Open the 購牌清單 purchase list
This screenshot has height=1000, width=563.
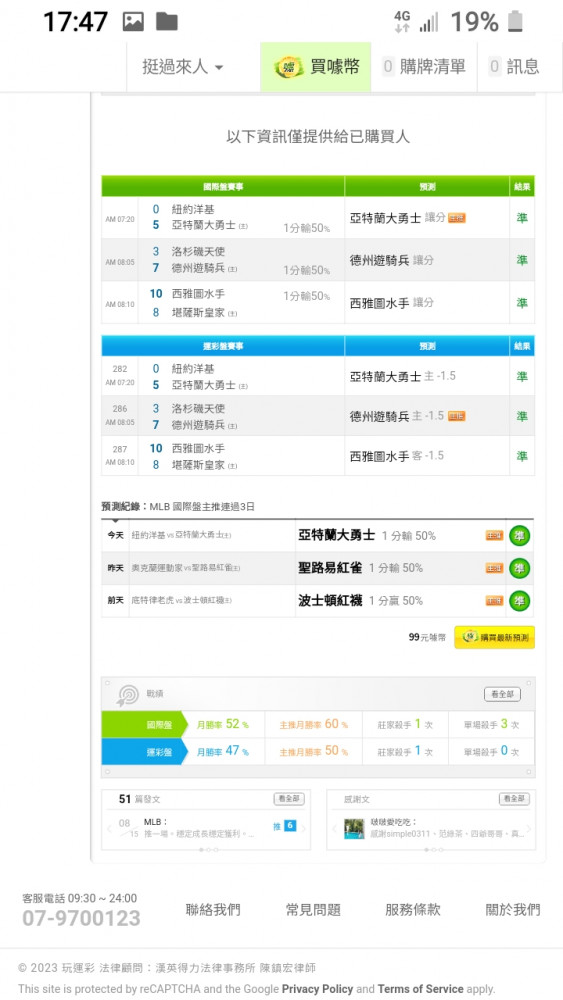423,66
